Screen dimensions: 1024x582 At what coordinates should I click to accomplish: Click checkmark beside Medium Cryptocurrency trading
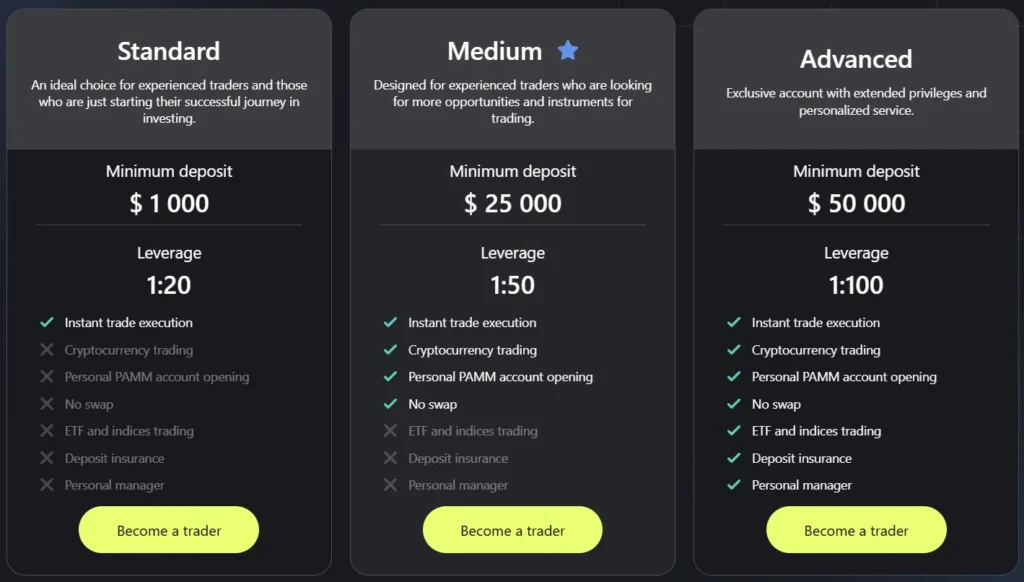point(390,350)
